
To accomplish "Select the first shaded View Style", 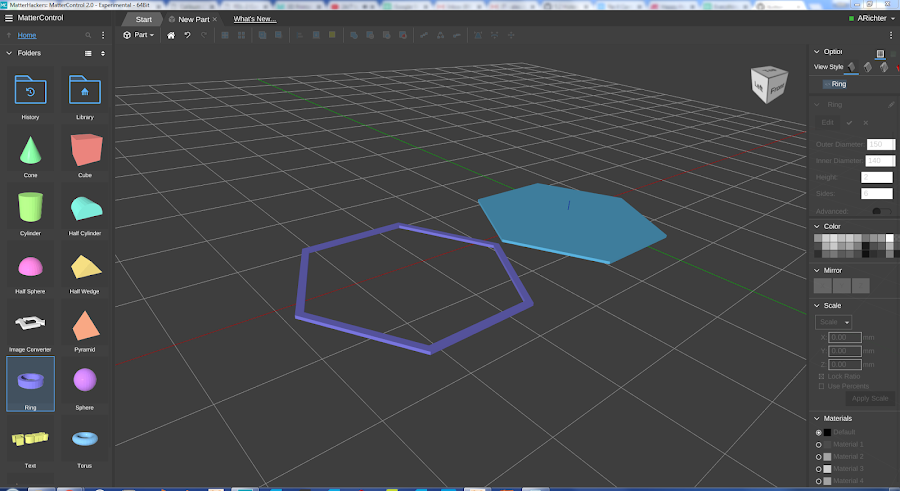I will pyautogui.click(x=851, y=67).
